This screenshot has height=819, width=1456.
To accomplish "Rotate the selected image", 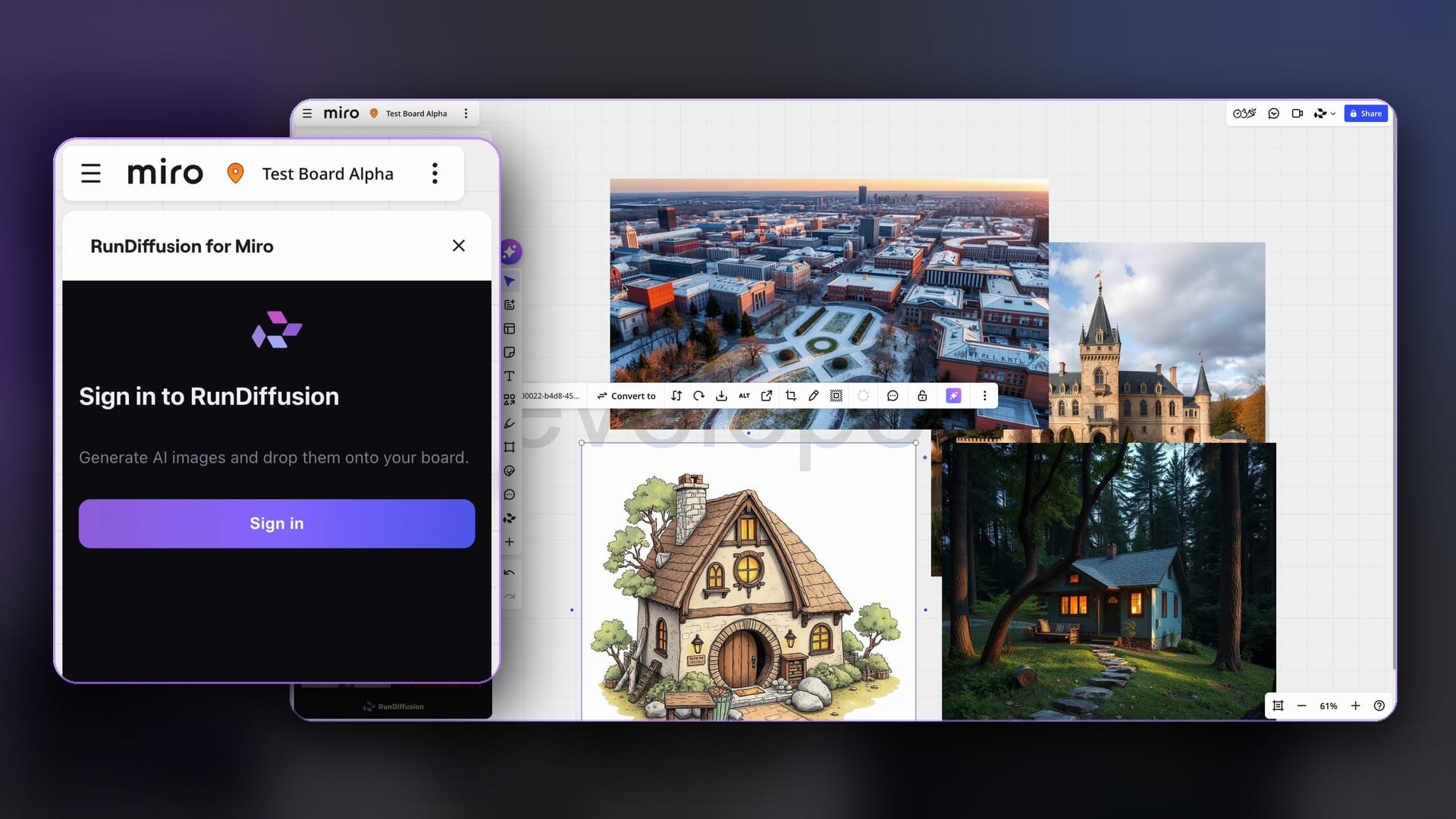I will (699, 396).
